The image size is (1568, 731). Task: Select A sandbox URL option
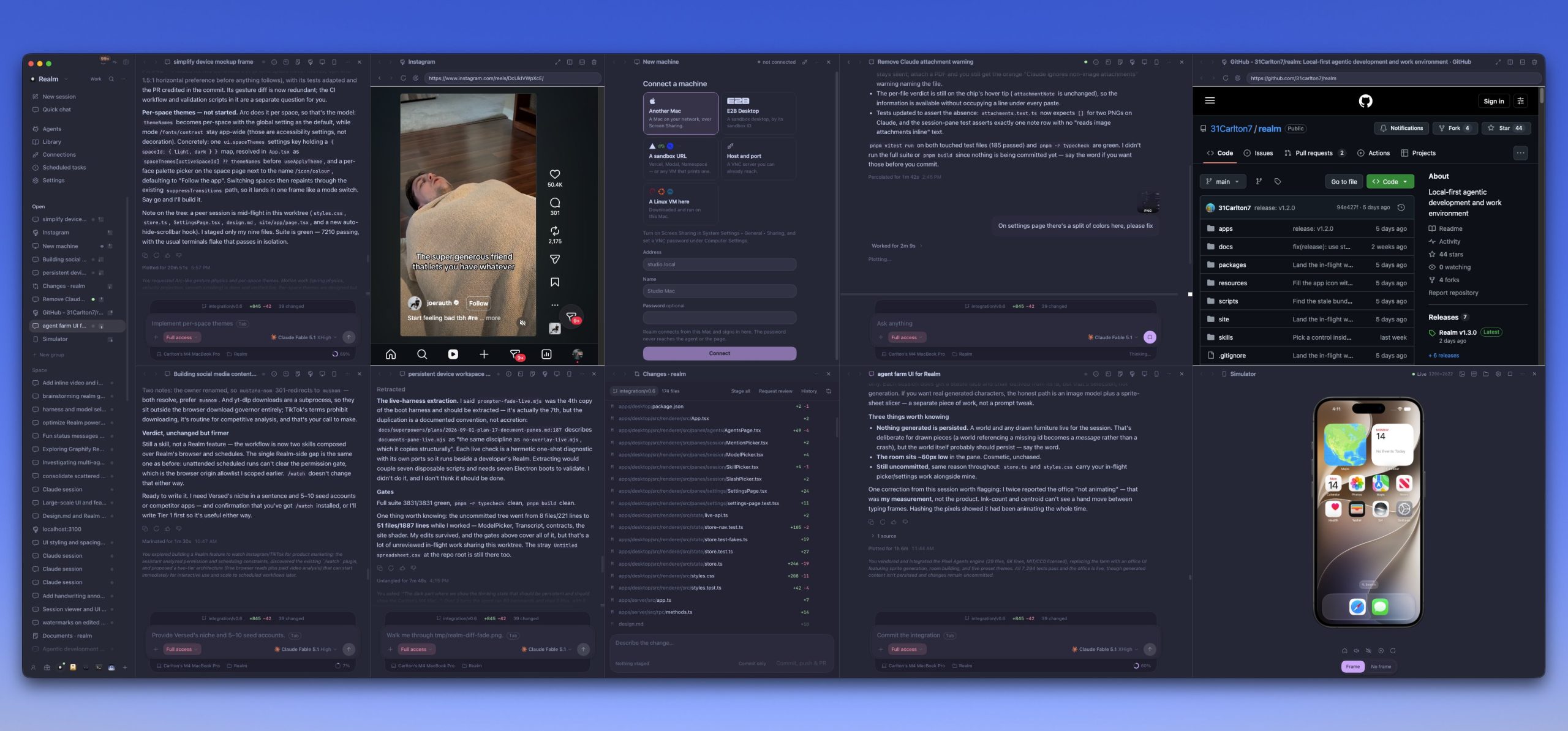[680, 159]
